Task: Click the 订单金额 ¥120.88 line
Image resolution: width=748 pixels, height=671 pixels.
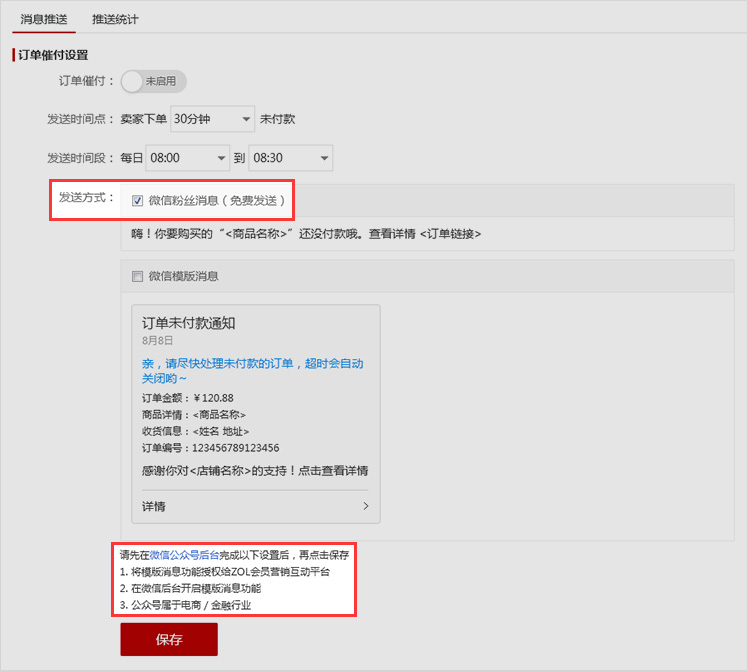Action: (x=187, y=398)
